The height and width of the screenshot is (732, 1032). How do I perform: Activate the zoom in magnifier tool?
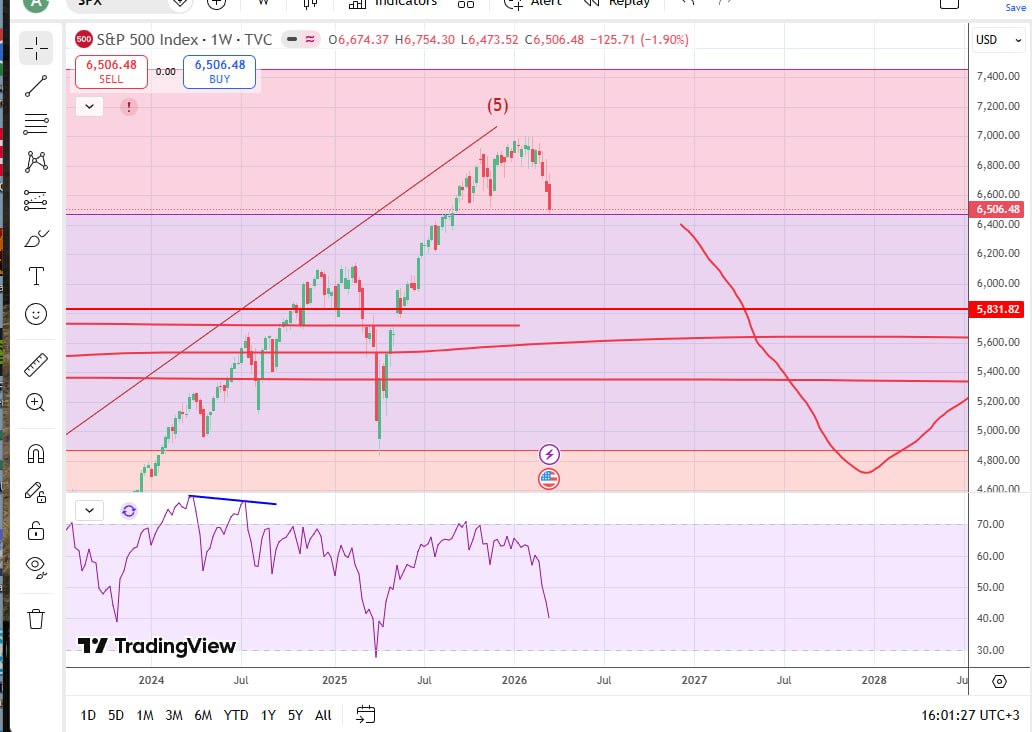point(36,402)
